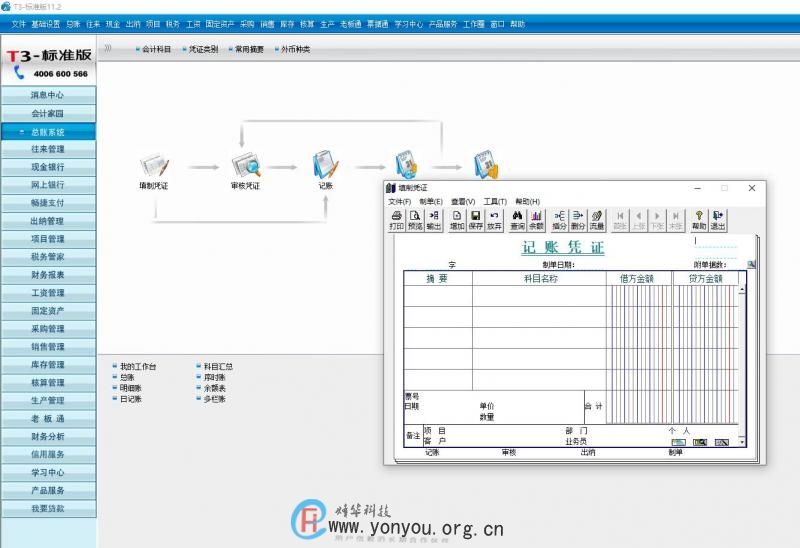Click first row under 摘要 column

[x=438, y=296]
